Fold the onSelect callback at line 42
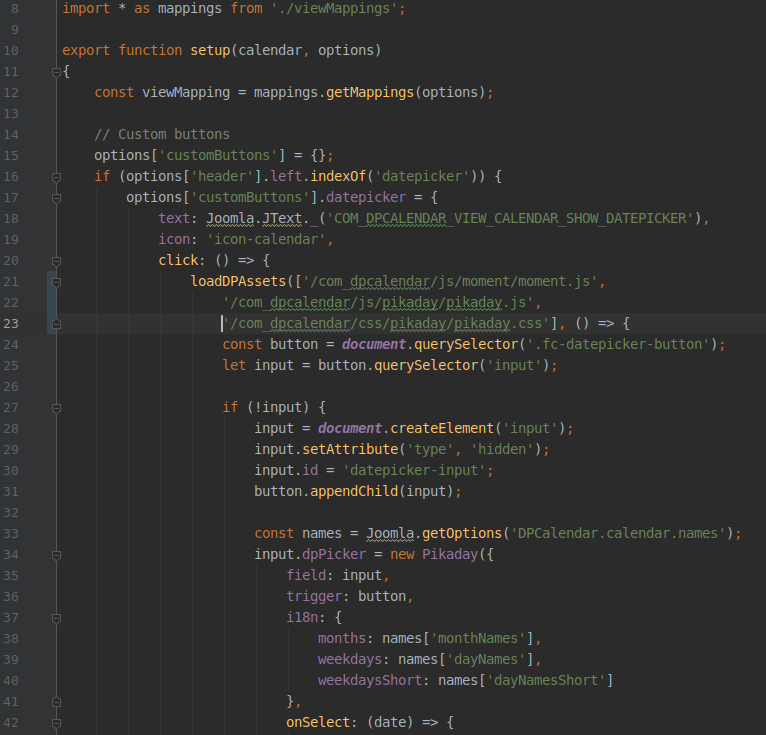The height and width of the screenshot is (735, 766). [56, 722]
